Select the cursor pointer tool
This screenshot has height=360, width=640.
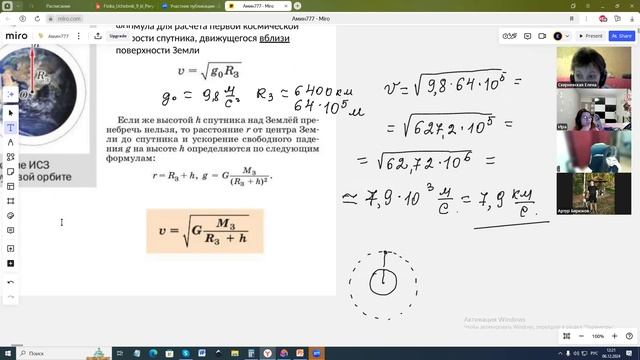pyautogui.click(x=11, y=113)
